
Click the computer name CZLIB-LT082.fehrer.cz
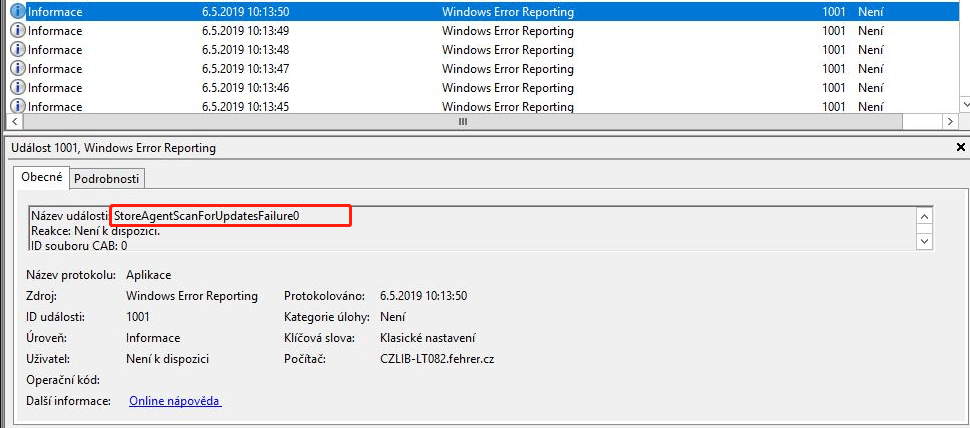[437, 359]
